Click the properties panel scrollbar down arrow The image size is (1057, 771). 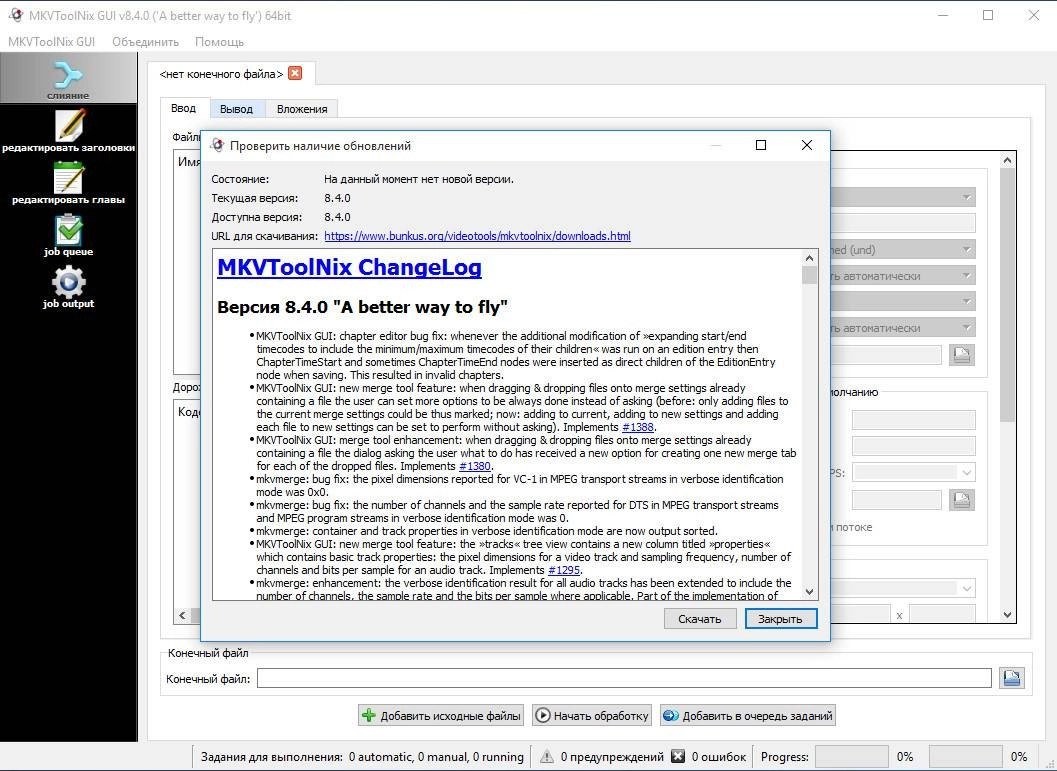(x=1007, y=615)
